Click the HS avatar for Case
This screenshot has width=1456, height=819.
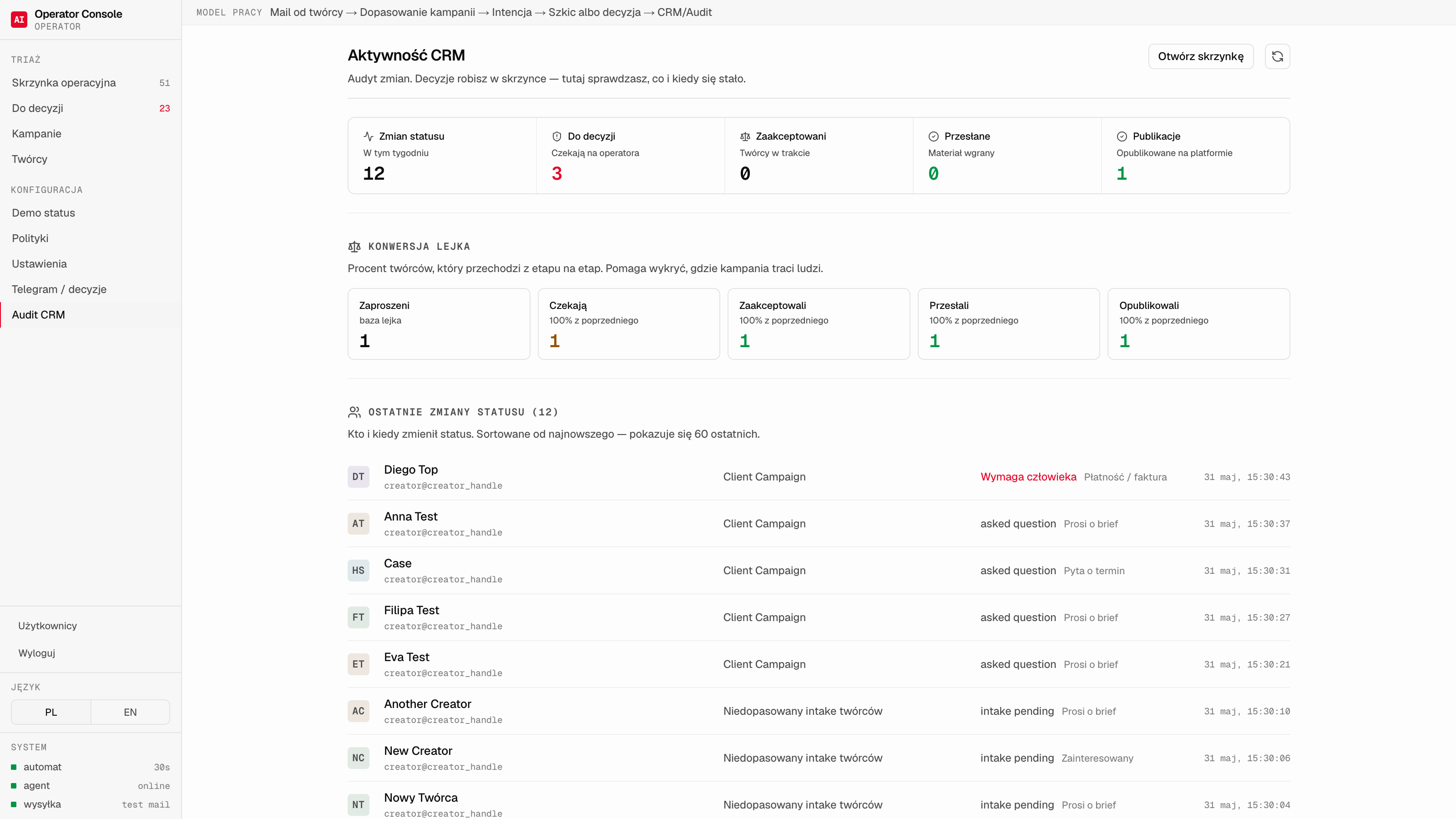click(359, 570)
